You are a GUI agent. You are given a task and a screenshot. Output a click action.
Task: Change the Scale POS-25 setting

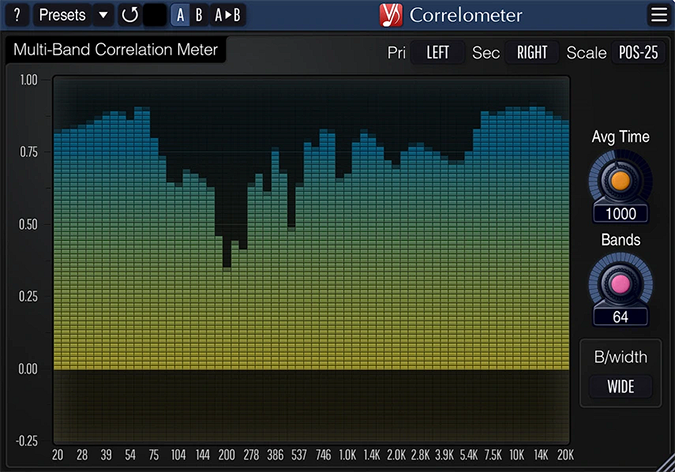tap(638, 53)
